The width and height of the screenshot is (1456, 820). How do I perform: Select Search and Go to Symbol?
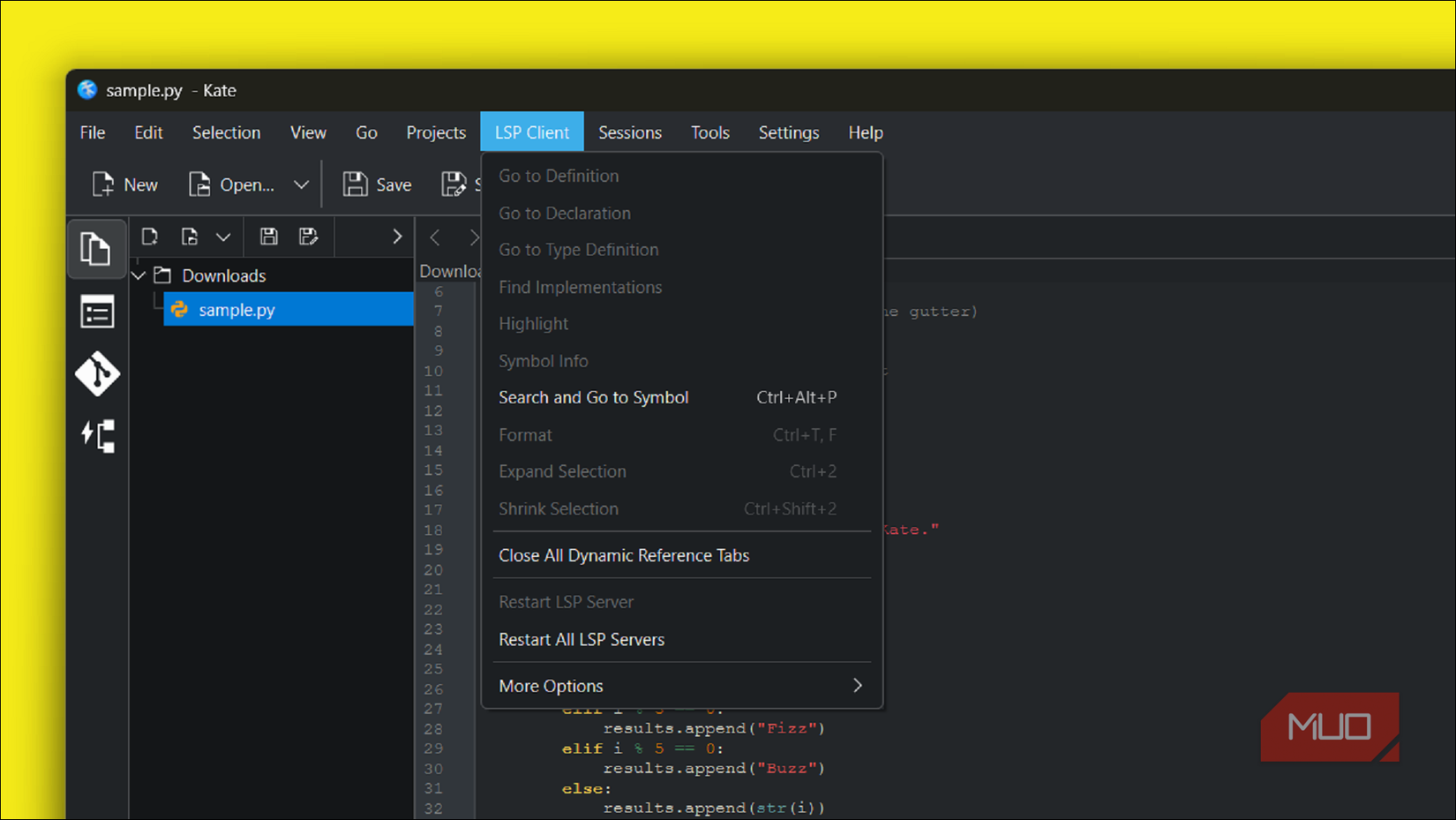[593, 397]
